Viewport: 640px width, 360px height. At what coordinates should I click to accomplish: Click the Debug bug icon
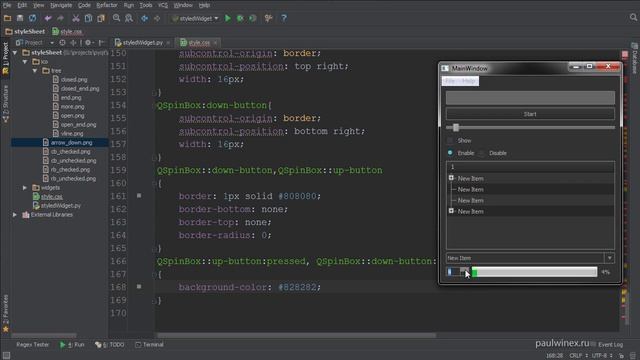point(240,18)
